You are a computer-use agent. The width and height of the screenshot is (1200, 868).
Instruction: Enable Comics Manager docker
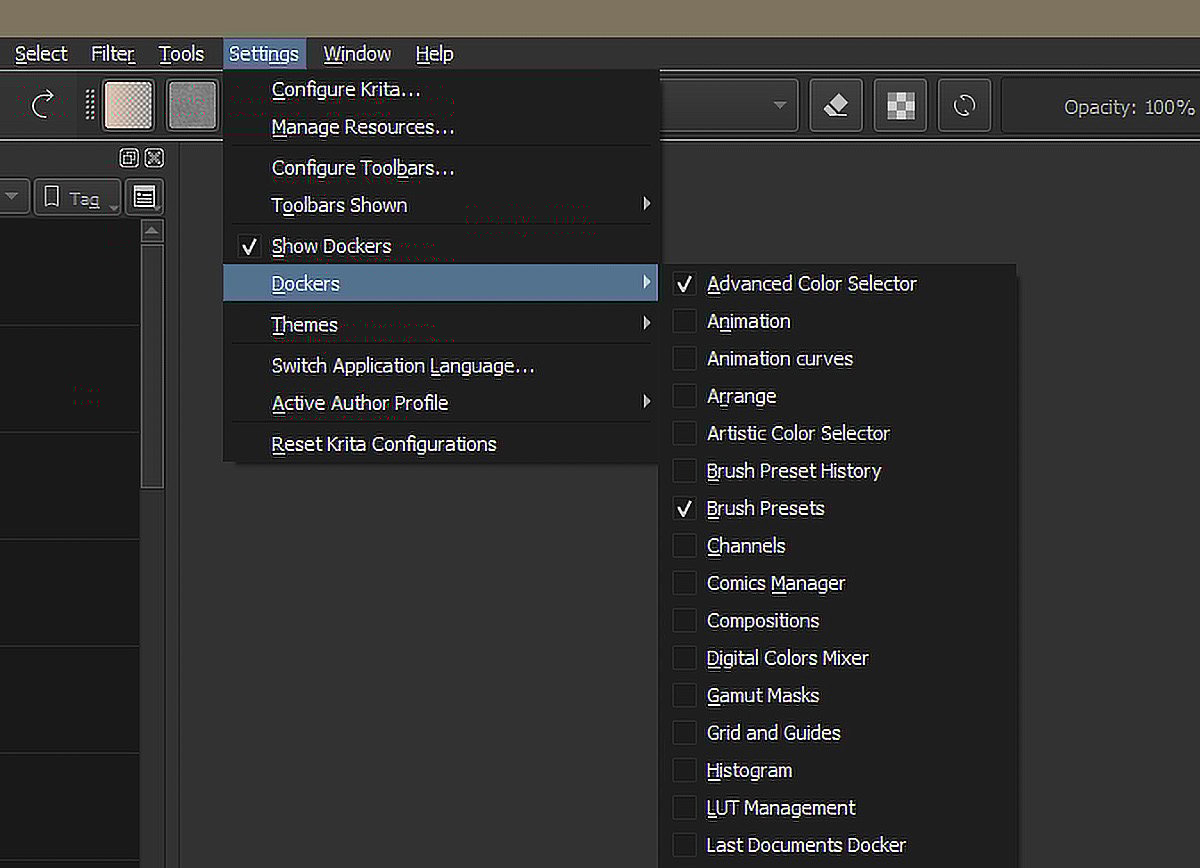click(838, 583)
